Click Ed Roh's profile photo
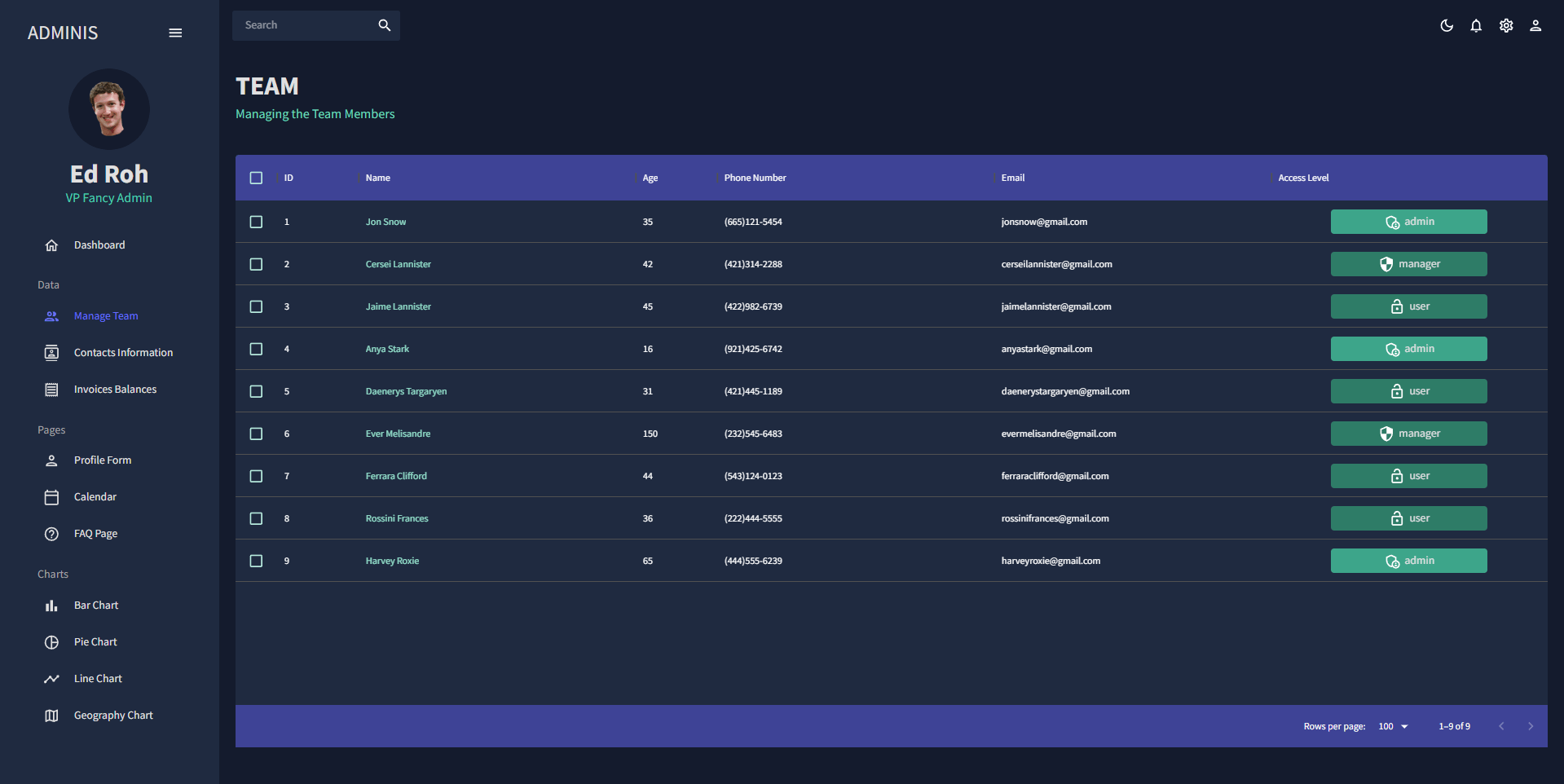Viewport: 1564px width, 784px height. tap(108, 109)
